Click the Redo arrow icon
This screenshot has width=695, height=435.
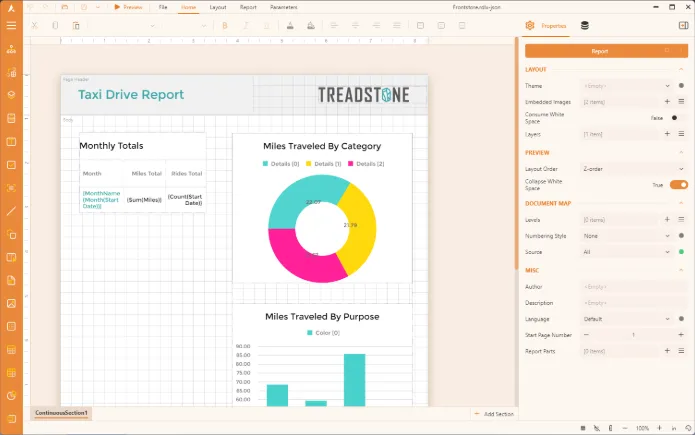[x=45, y=7]
